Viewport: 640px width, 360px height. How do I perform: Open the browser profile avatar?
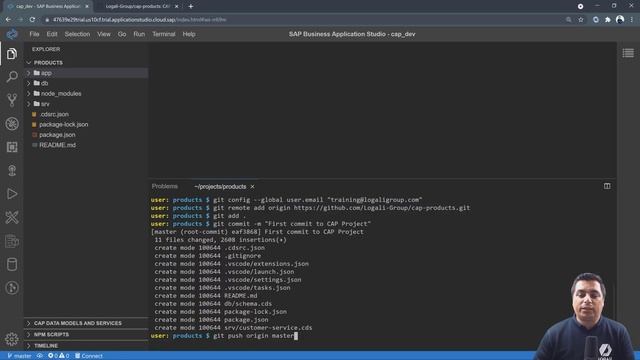tap(620, 19)
